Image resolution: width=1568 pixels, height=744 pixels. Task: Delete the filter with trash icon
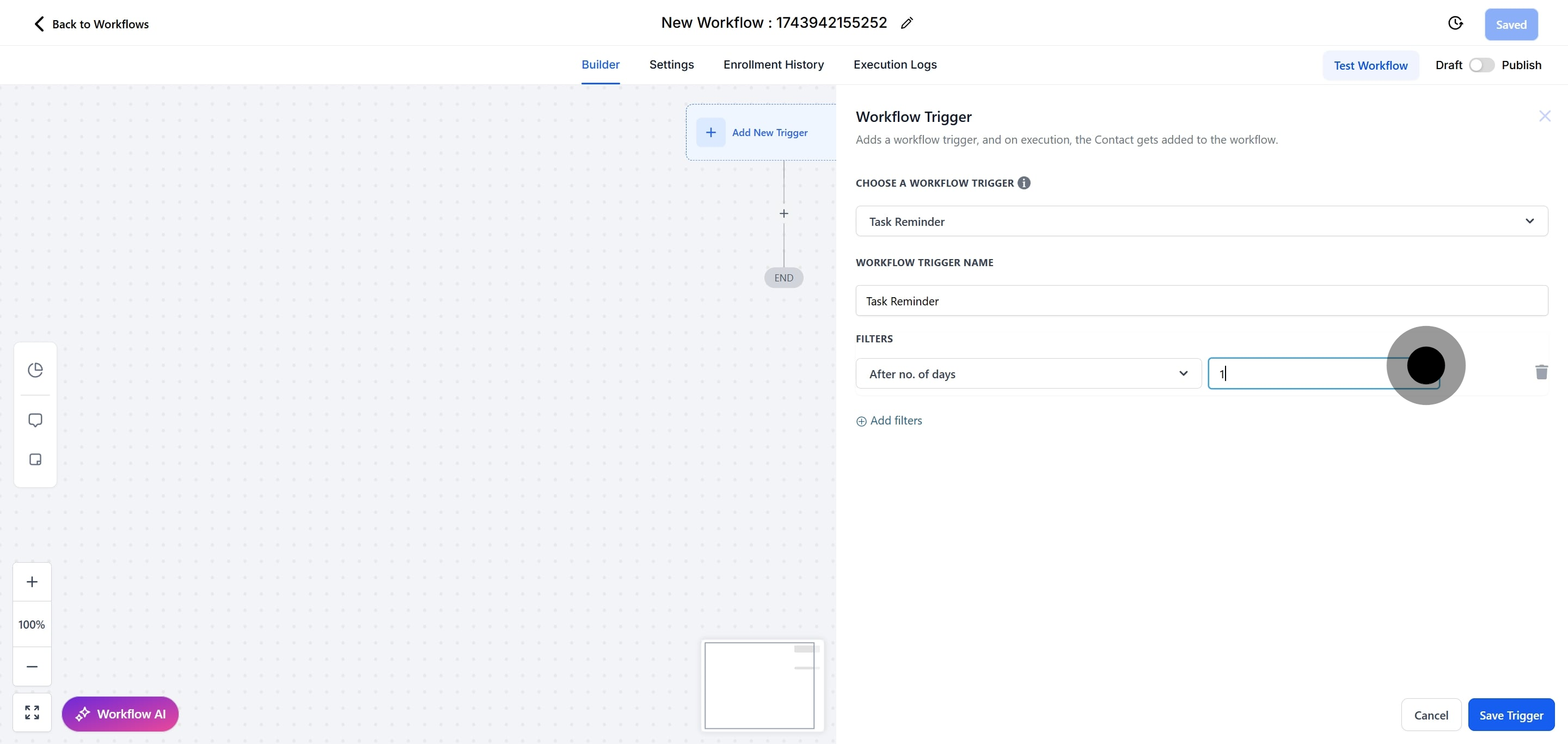(x=1541, y=372)
